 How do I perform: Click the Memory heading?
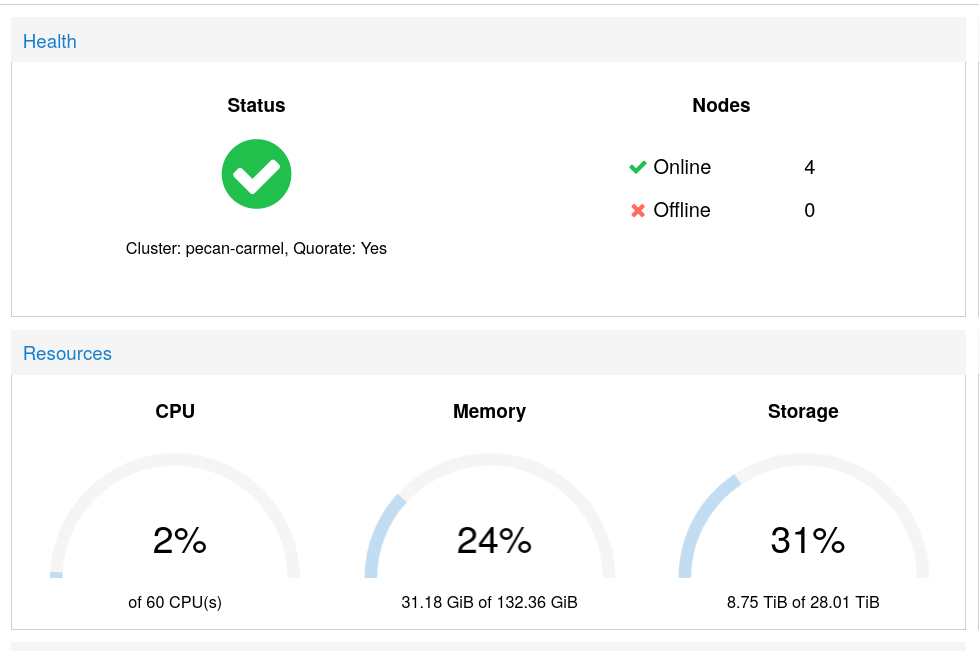tap(490, 411)
